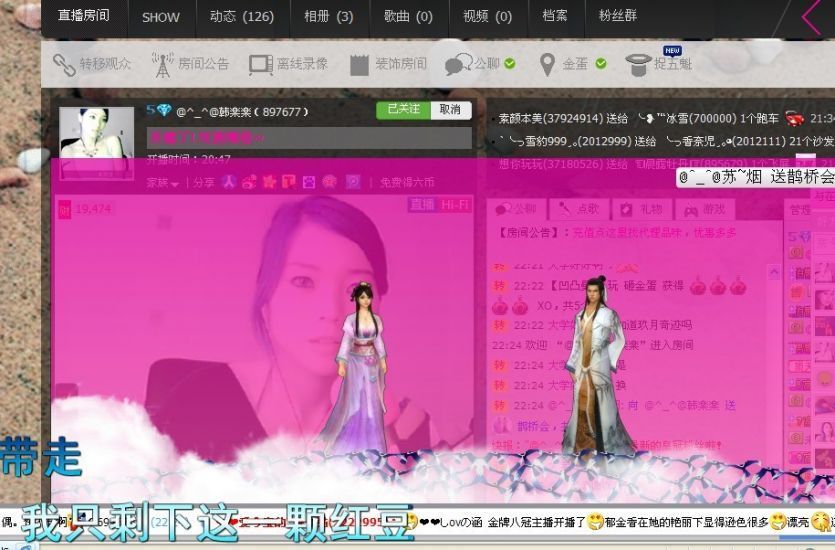Open 离线录像 offline recording tool
This screenshot has width=835, height=550.
(288, 64)
